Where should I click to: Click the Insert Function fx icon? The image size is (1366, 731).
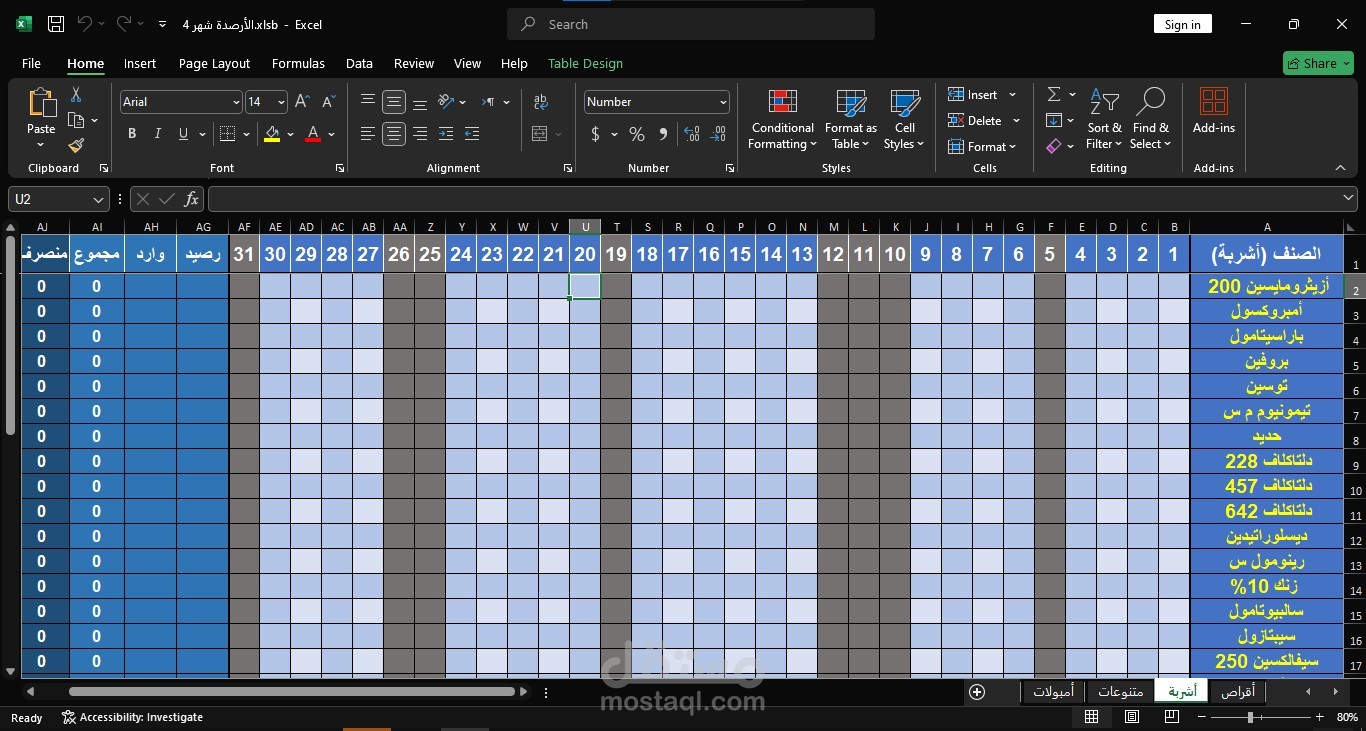coord(192,199)
